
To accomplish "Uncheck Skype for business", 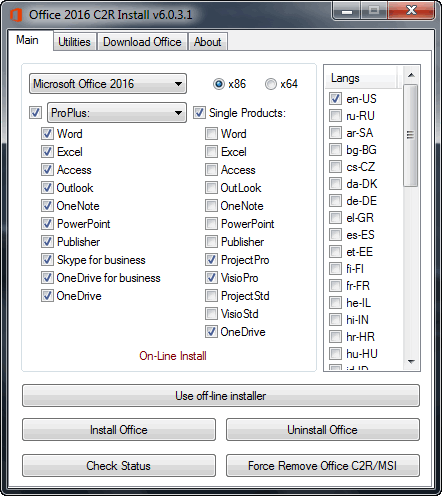I will (47, 260).
